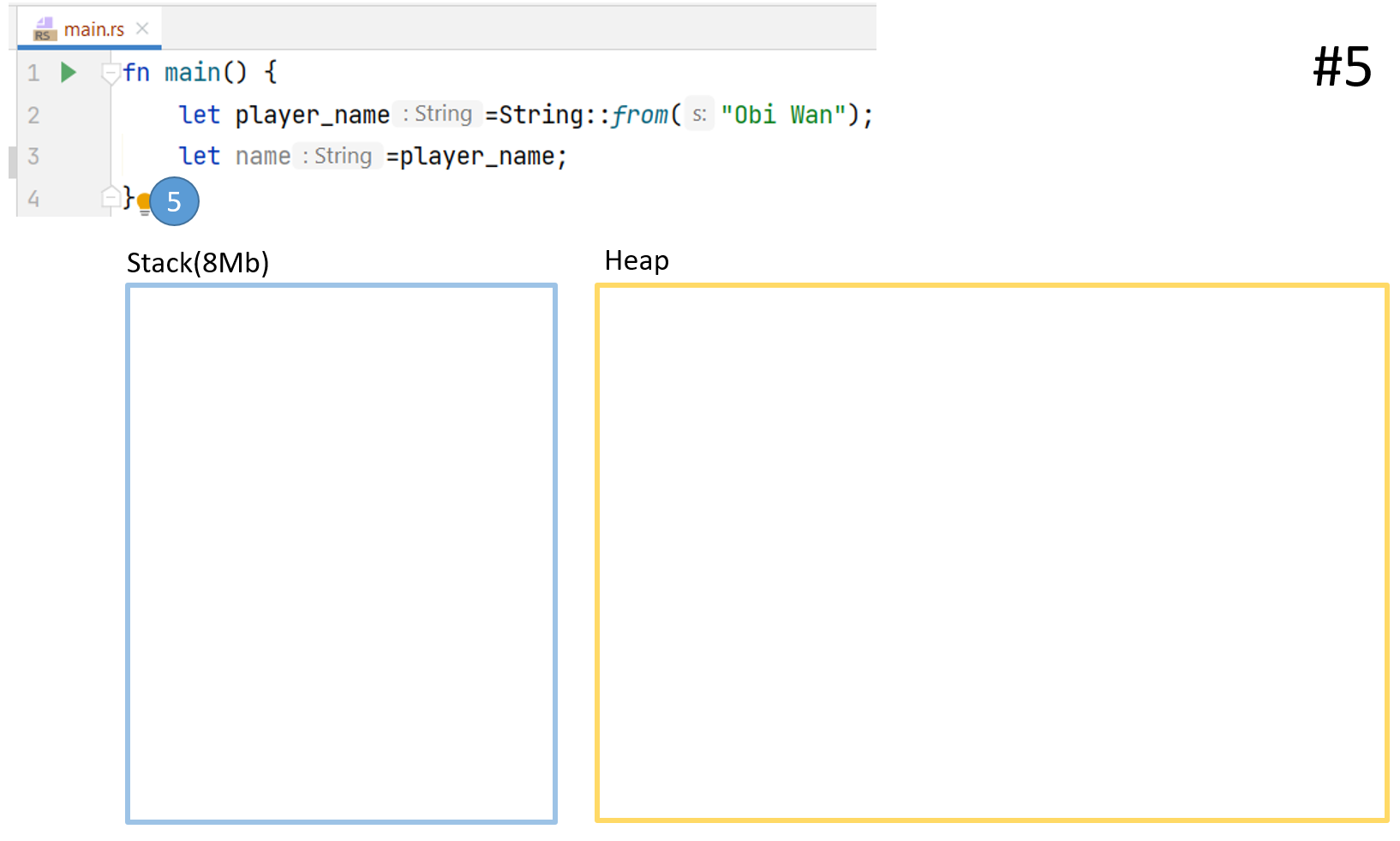The width and height of the screenshot is (1400, 841).
Task: Click inside the blue Stack box
Action: coord(341,553)
